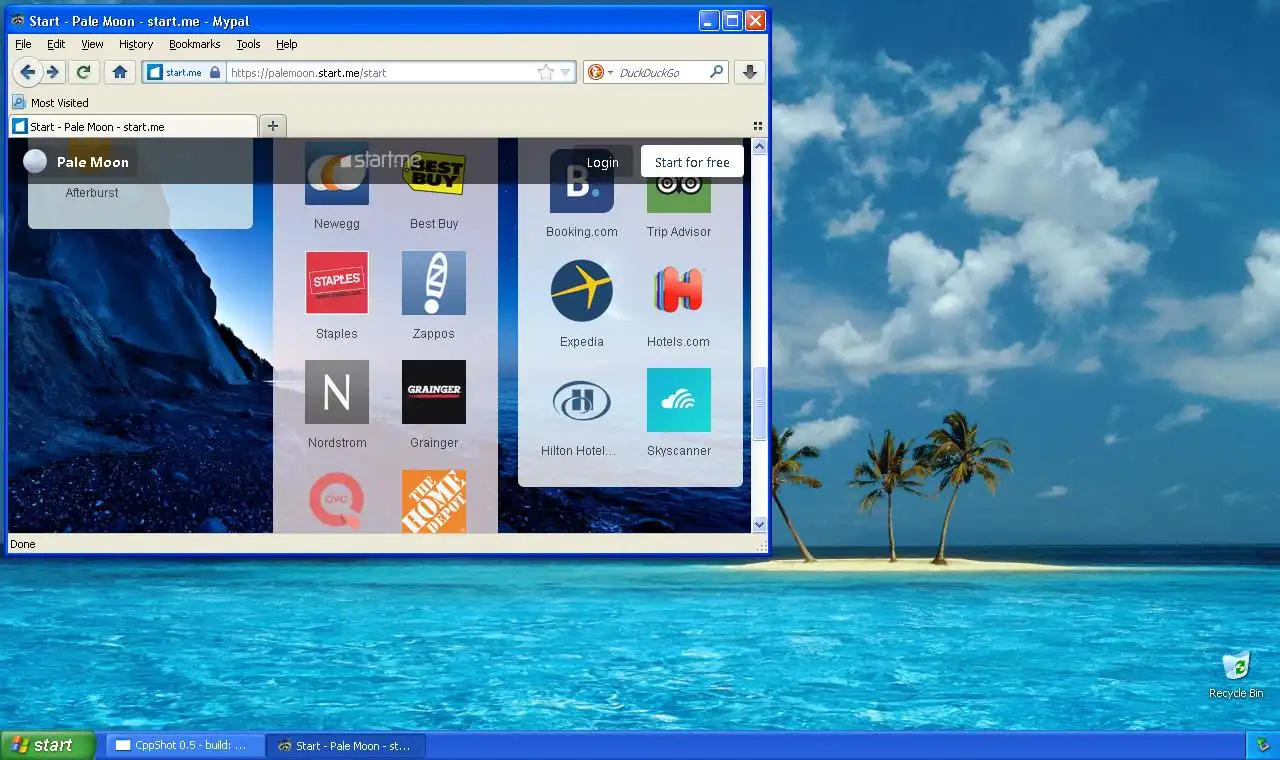Click the Start for free button
Screen dimensions: 1280x760
tap(692, 162)
